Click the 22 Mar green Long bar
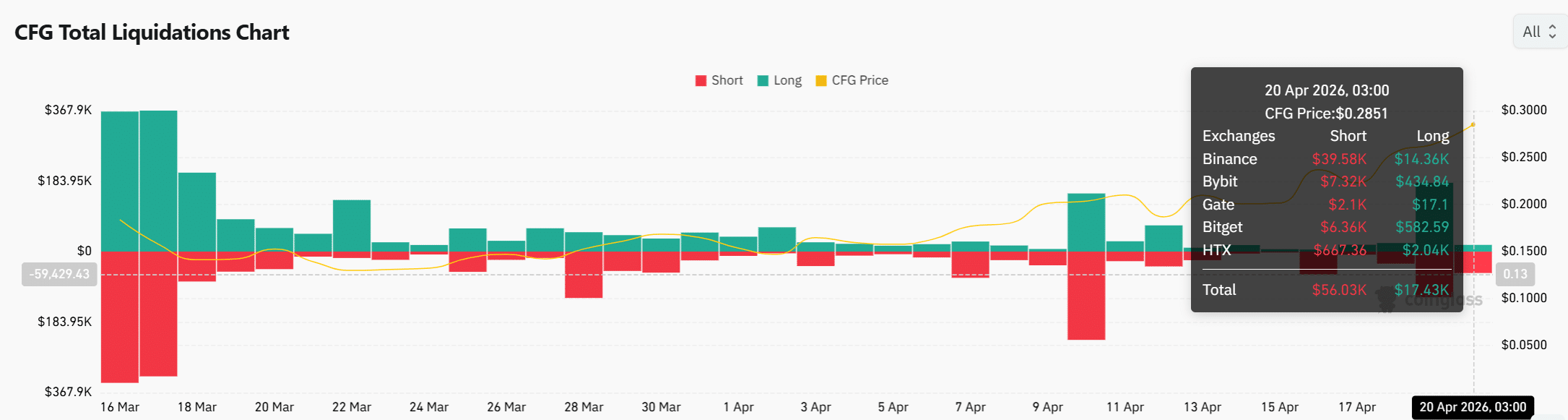This screenshot has height=420, width=1568. pos(352,226)
